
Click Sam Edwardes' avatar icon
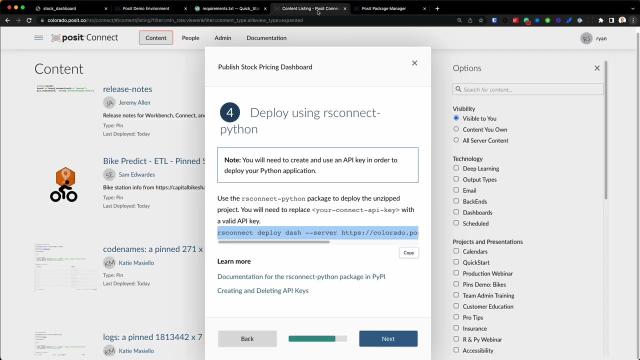(x=109, y=175)
